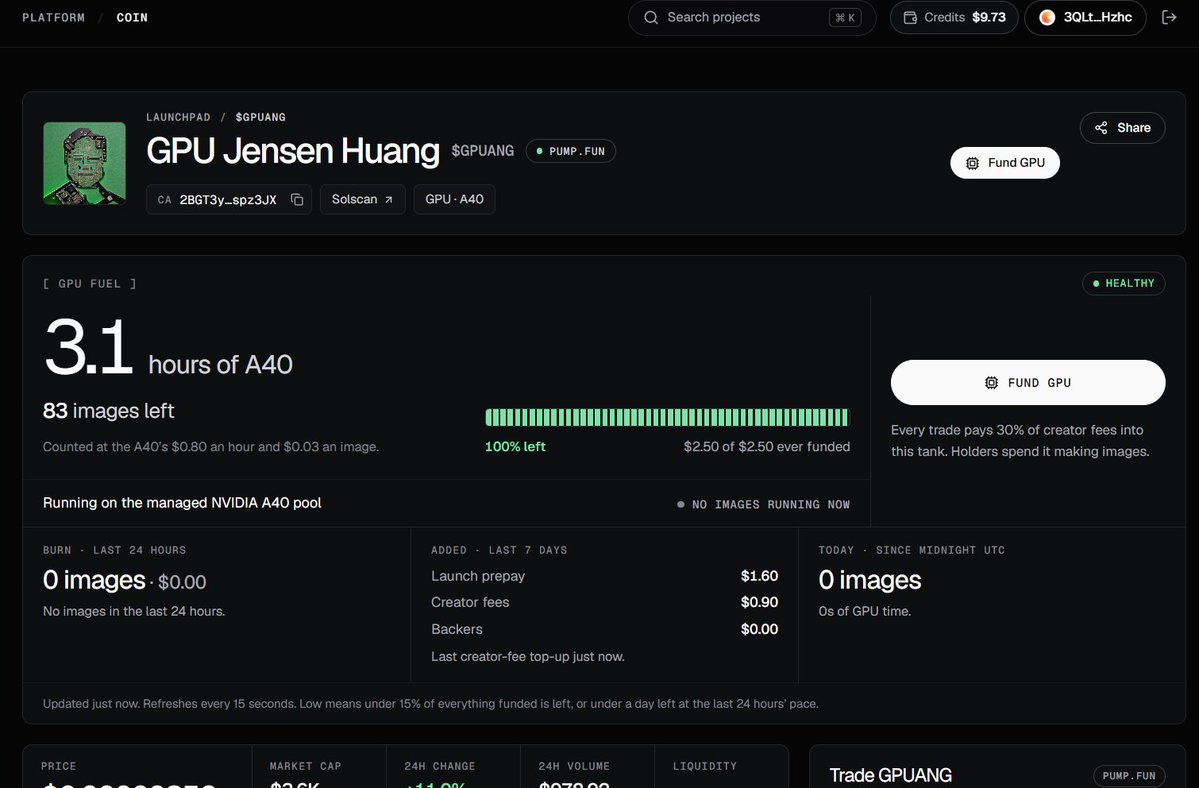Click the Launch prepay row
1199x788 pixels.
[604, 576]
